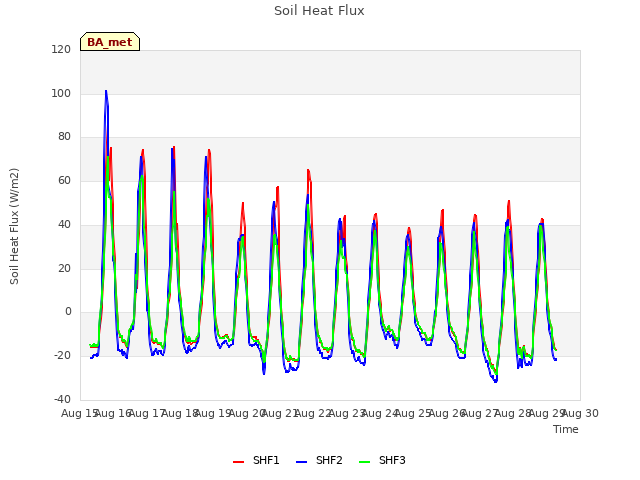Click the Aug 15 x-axis date label

(x=79, y=413)
